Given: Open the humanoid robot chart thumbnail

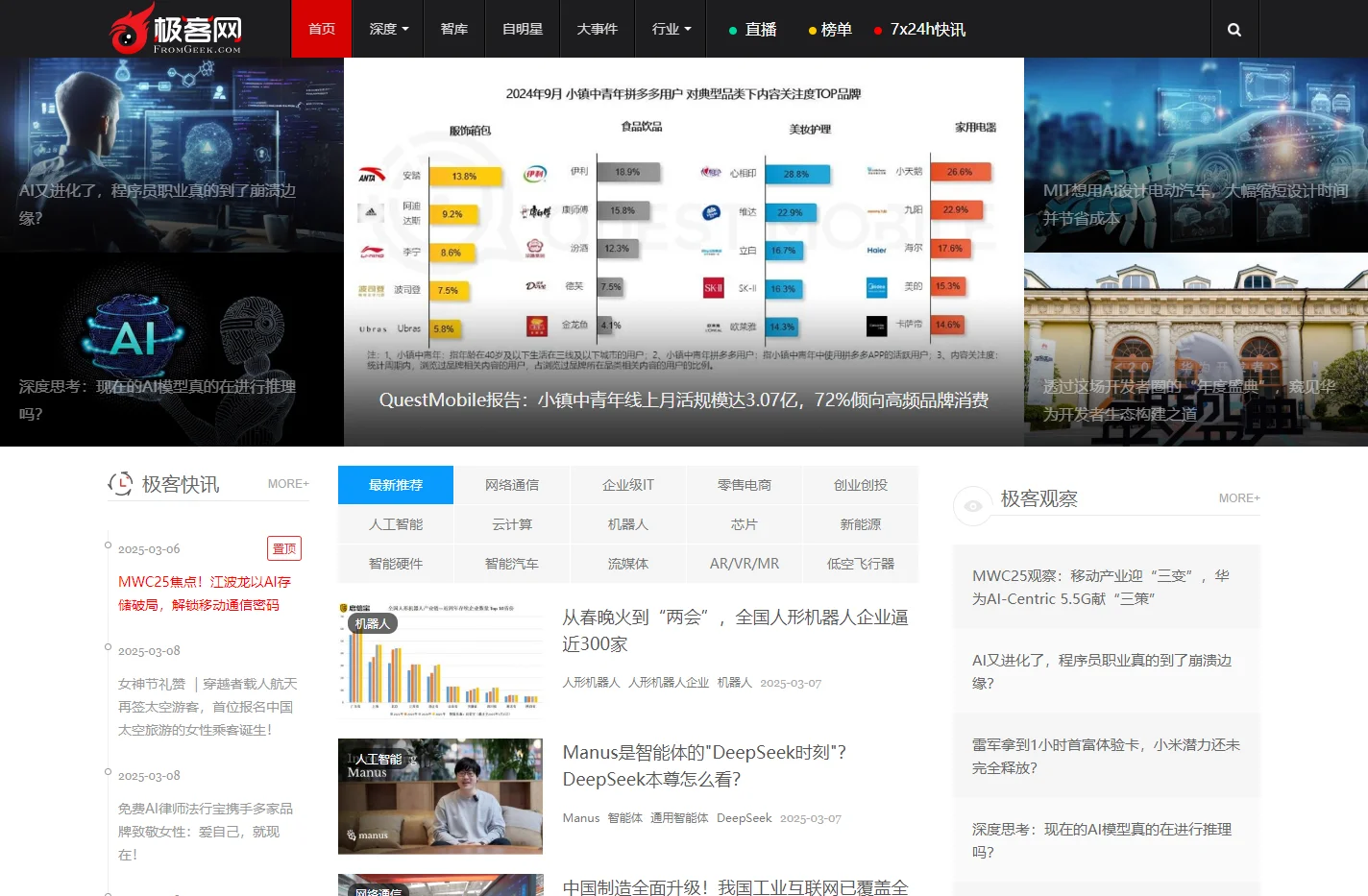Looking at the screenshot, I should 440,661.
